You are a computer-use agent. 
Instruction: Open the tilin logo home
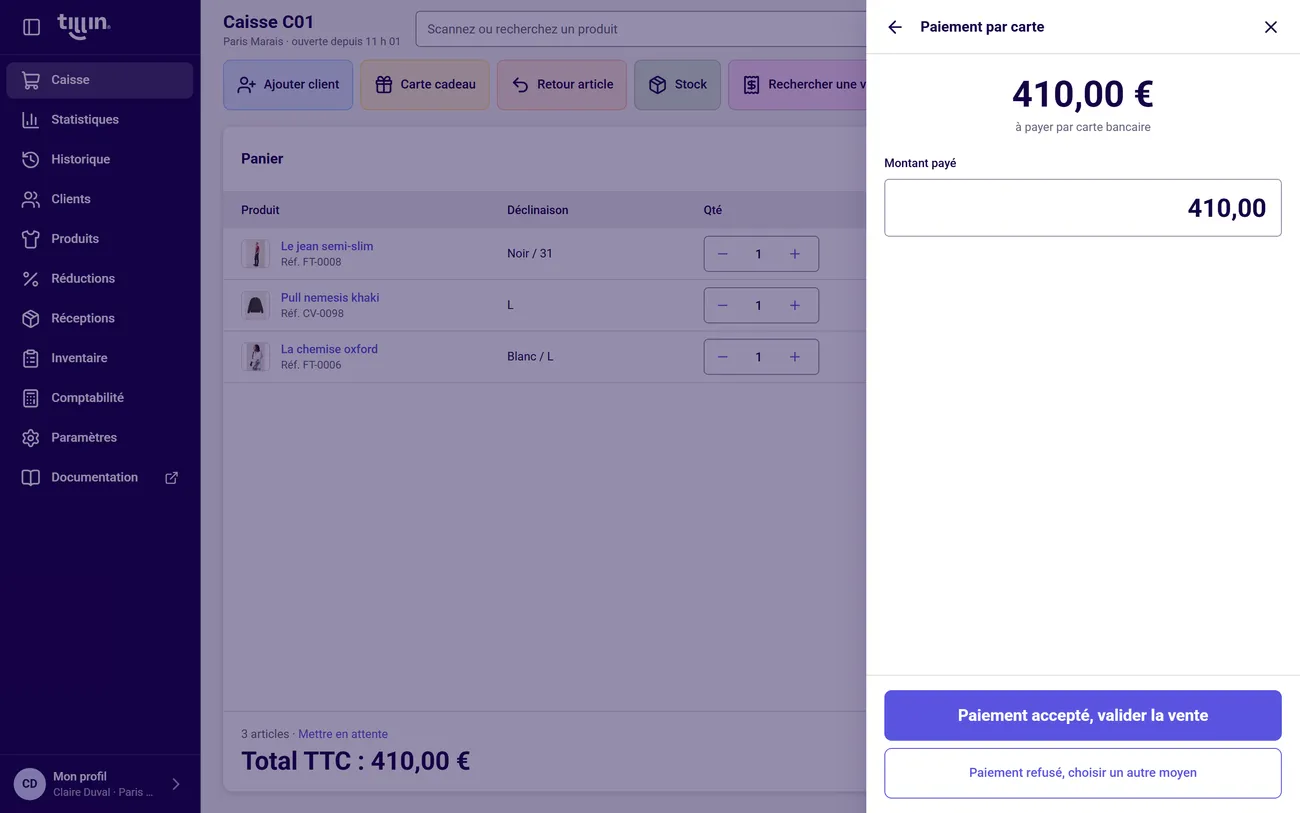(84, 26)
